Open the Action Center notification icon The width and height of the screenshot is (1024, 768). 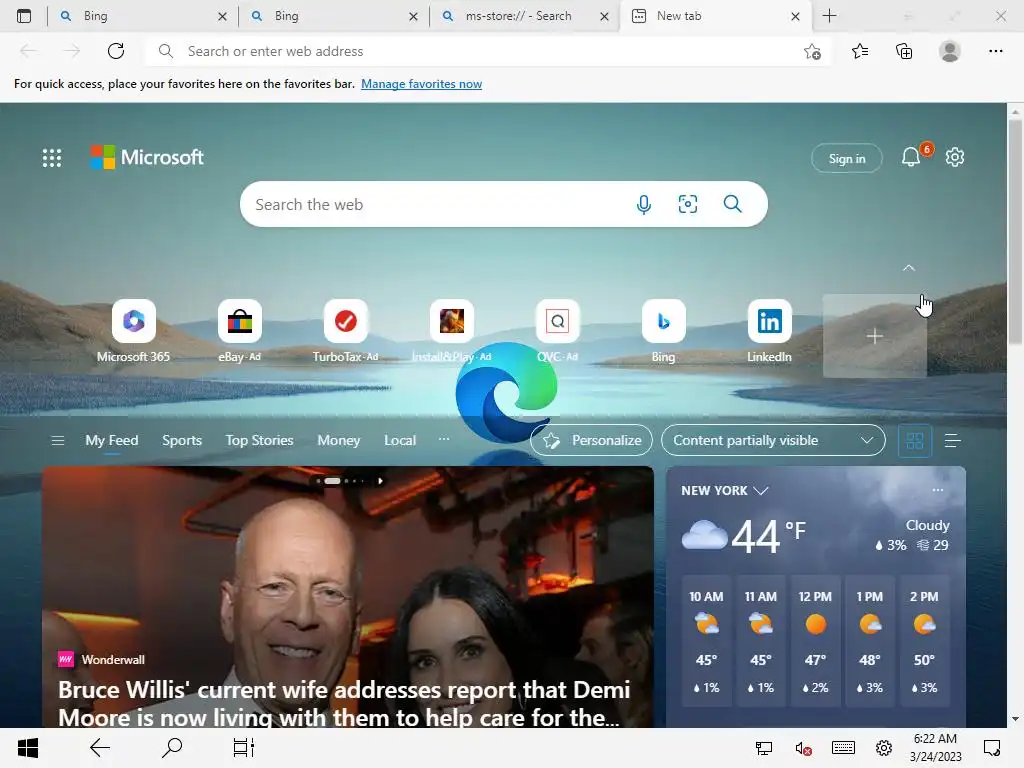(992, 748)
